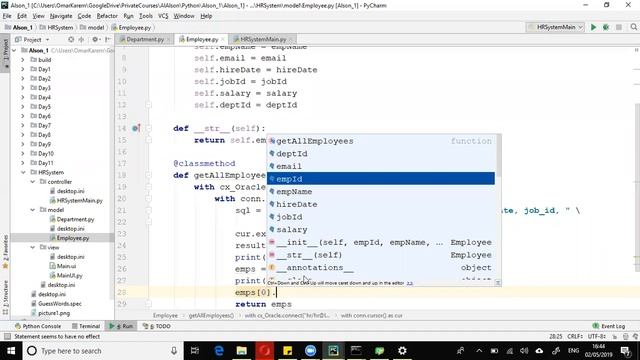
Task: Open the File menu
Action: (7, 16)
